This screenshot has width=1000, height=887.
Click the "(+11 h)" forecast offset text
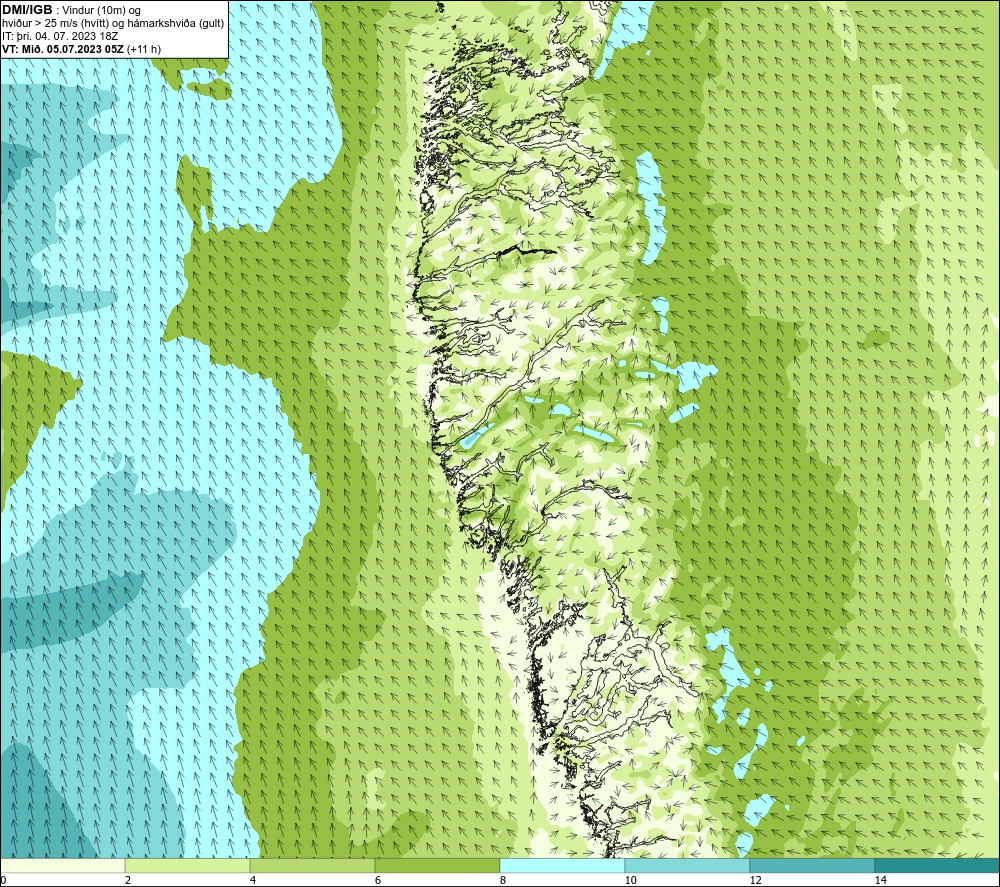point(144,49)
